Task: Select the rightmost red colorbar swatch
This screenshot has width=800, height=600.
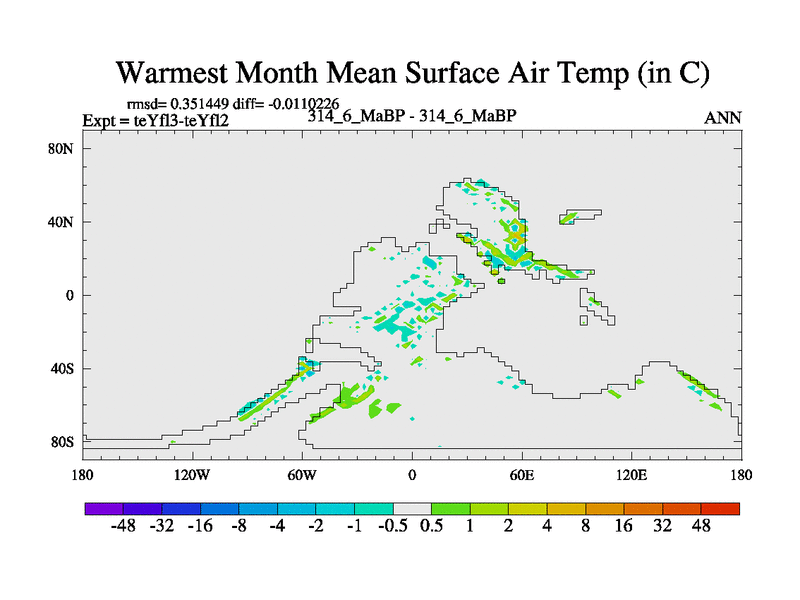Action: coord(721,509)
